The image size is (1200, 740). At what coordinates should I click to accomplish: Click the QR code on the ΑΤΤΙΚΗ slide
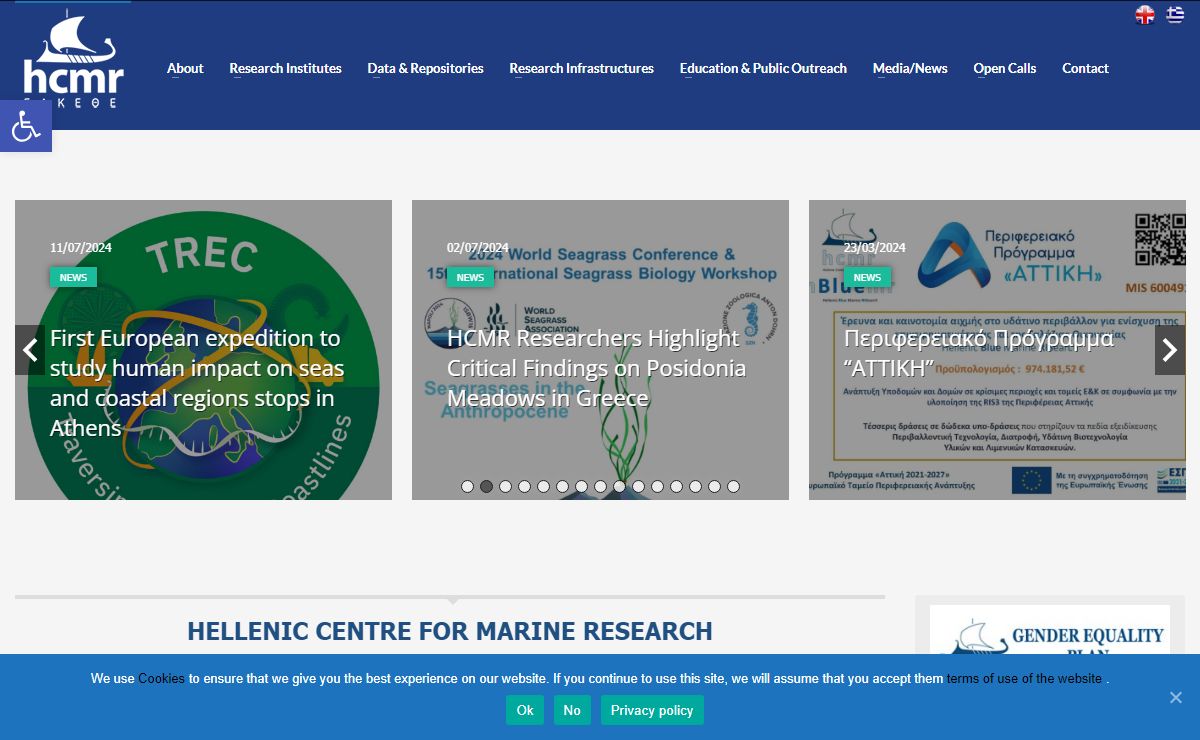pyautogui.click(x=1160, y=239)
